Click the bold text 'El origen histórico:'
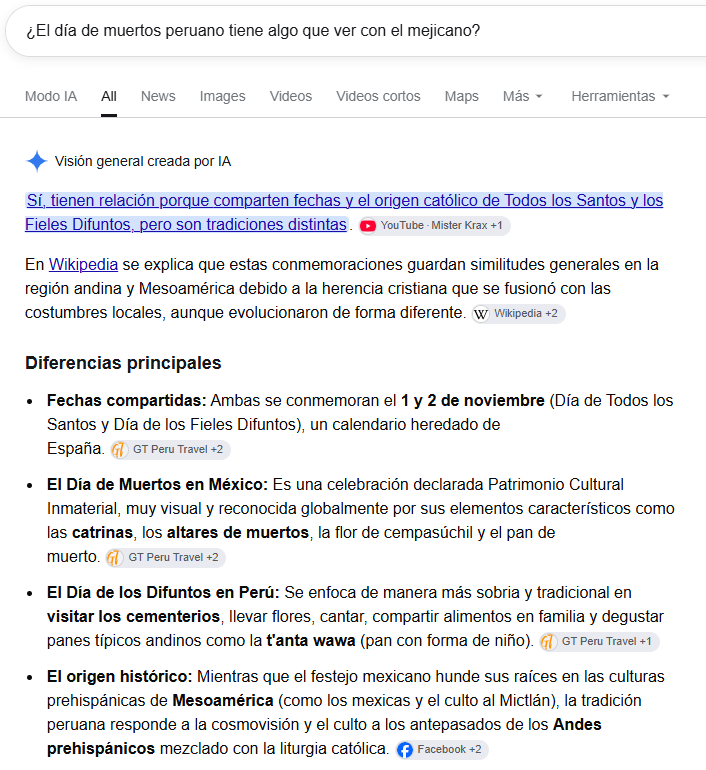This screenshot has height=770, width=706. tap(120, 677)
